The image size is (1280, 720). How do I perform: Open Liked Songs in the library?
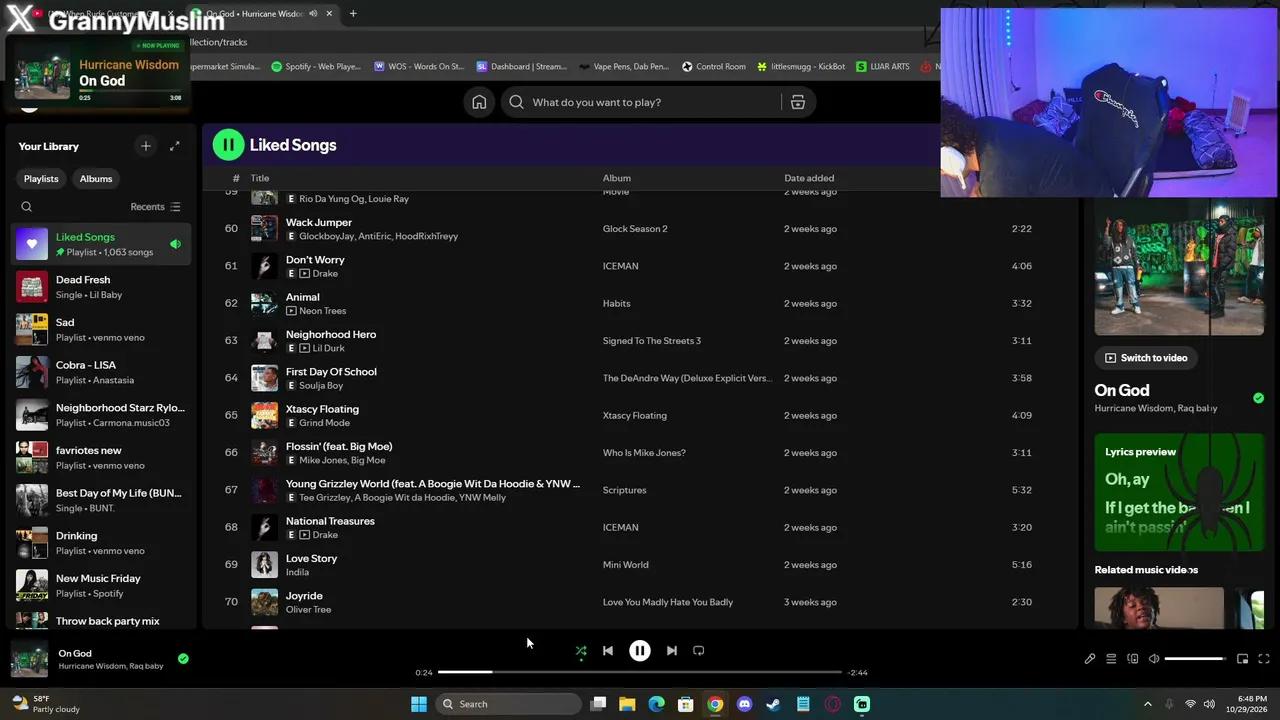[100, 244]
